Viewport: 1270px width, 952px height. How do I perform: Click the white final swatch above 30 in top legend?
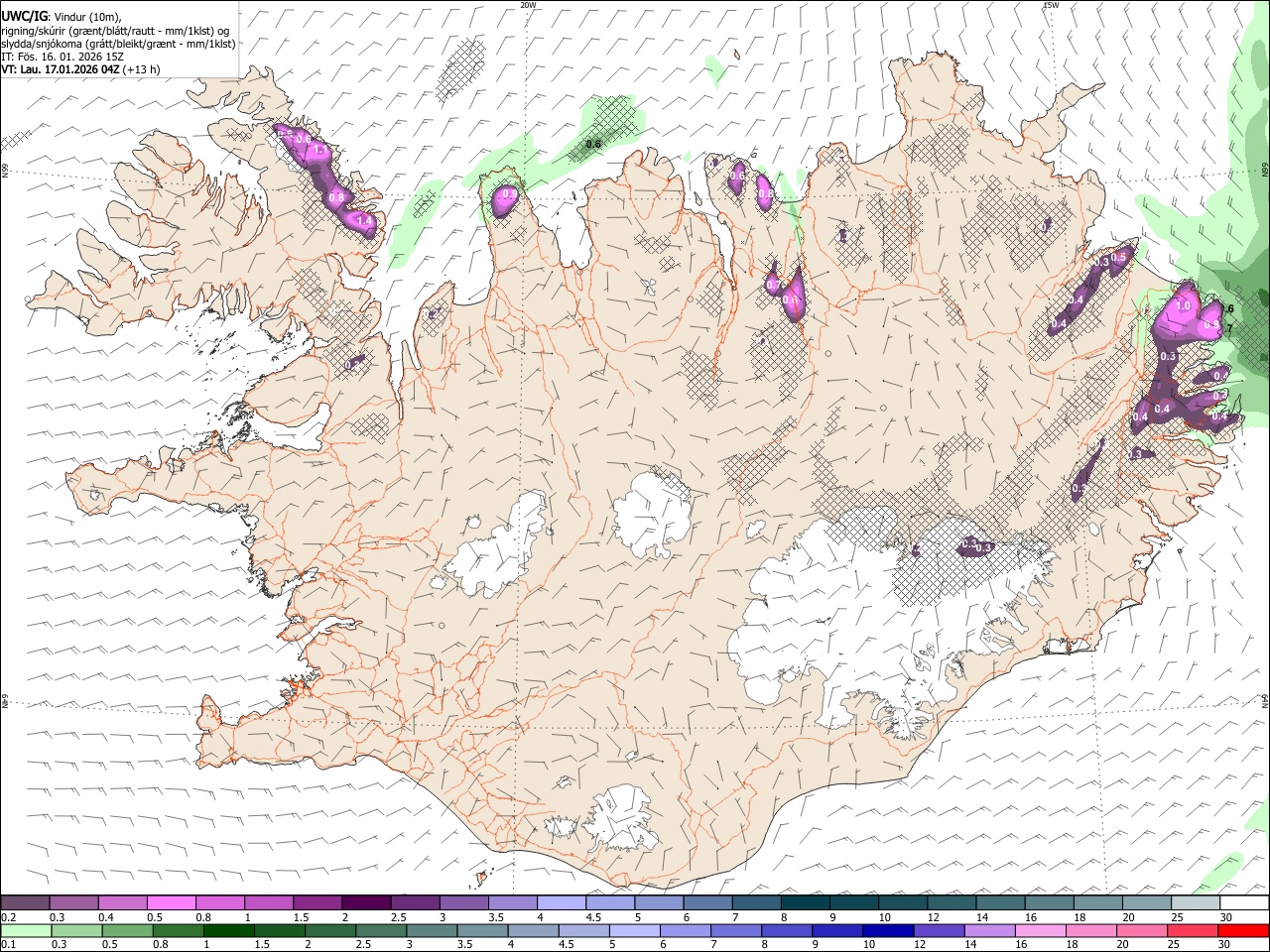click(x=1244, y=903)
